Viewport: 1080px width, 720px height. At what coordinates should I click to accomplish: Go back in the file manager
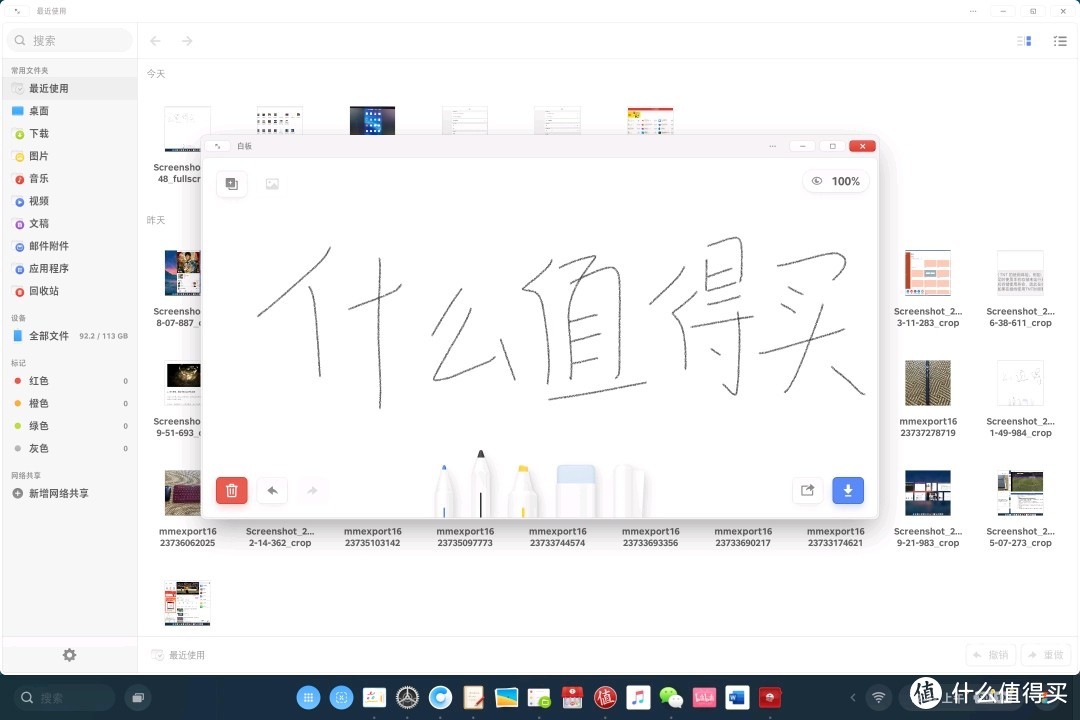point(156,41)
